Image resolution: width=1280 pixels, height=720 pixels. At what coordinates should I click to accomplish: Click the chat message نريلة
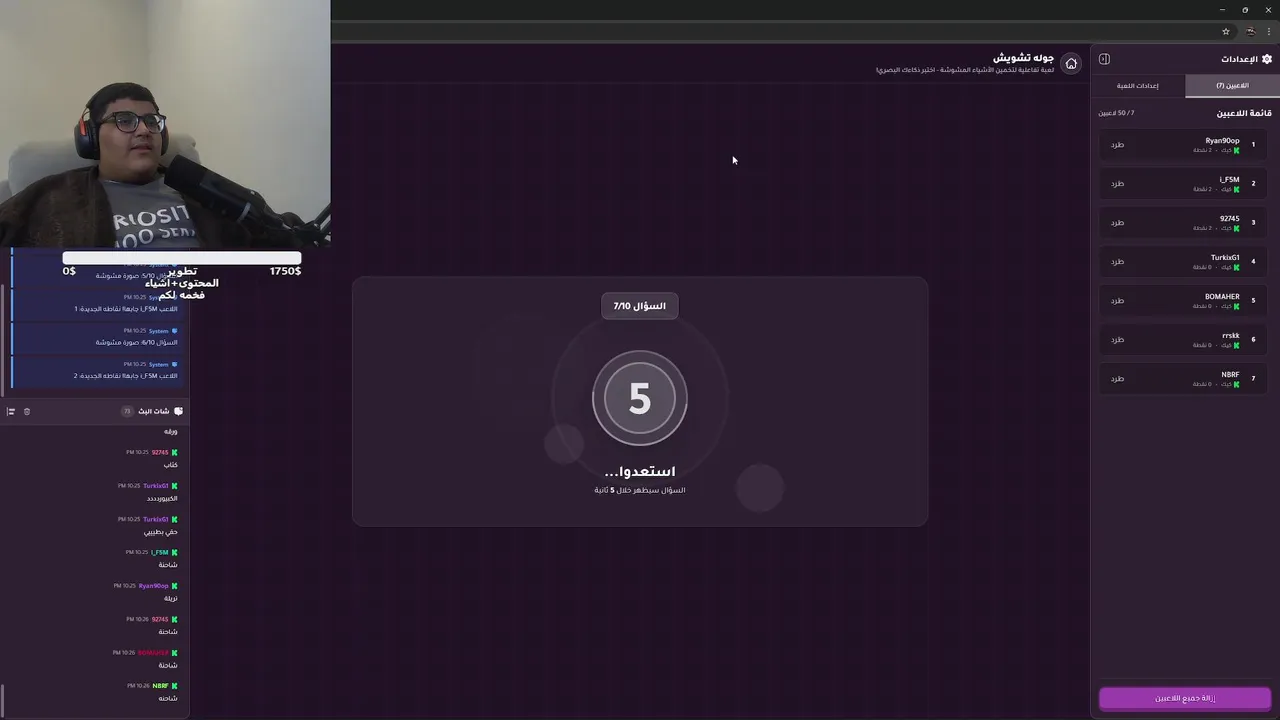point(170,598)
